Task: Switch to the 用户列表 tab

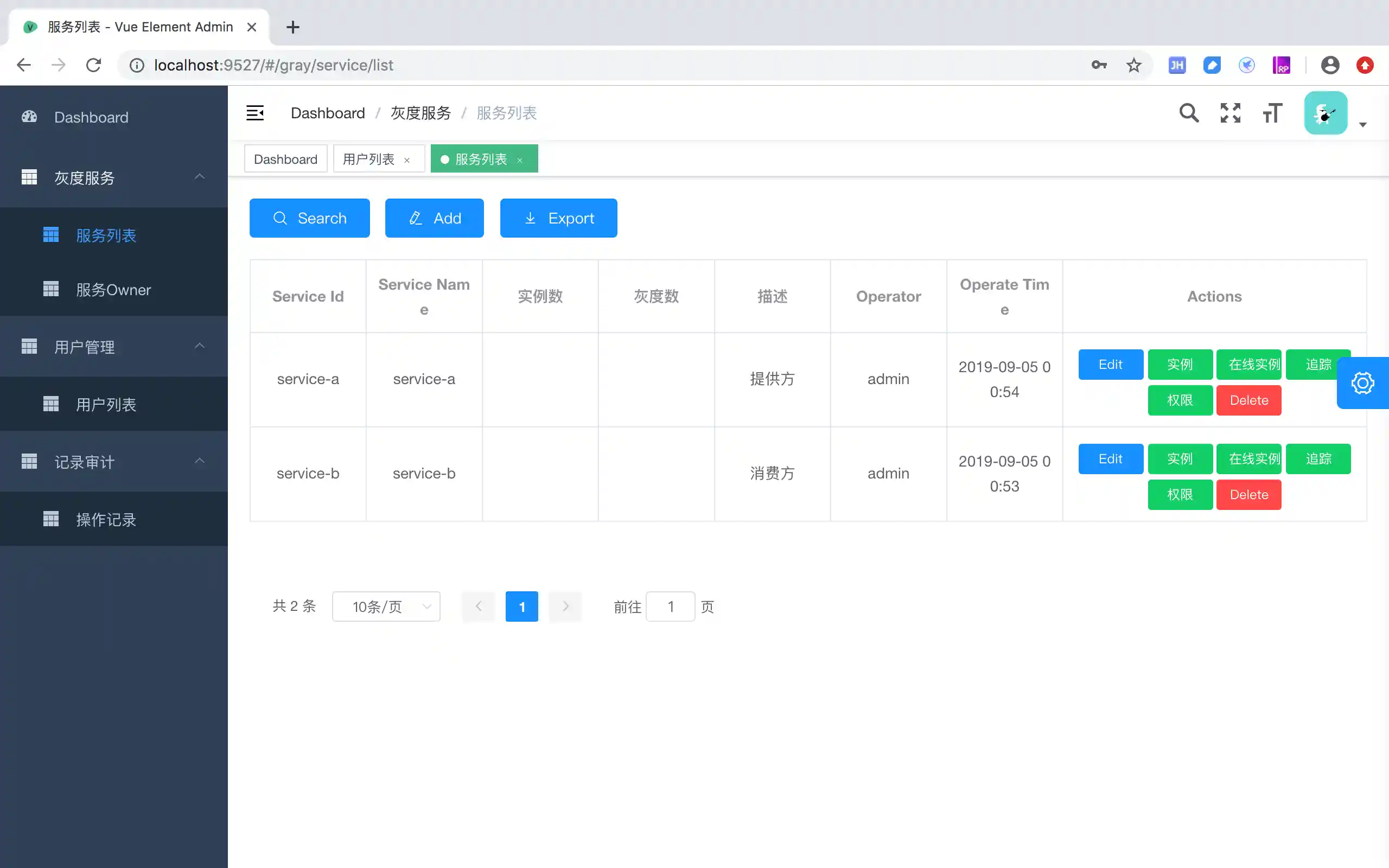Action: [368, 159]
